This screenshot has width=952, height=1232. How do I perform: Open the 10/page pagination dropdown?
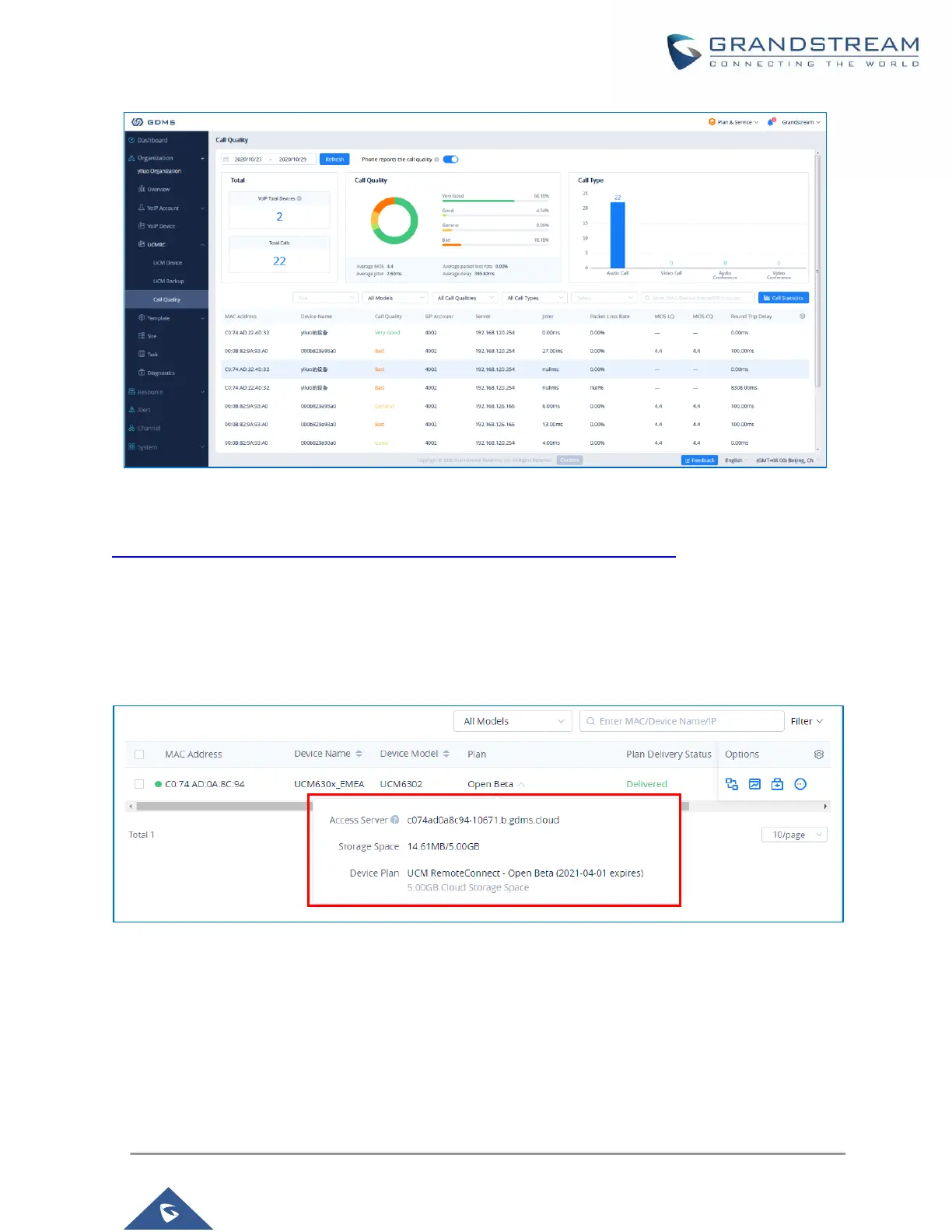(x=794, y=835)
